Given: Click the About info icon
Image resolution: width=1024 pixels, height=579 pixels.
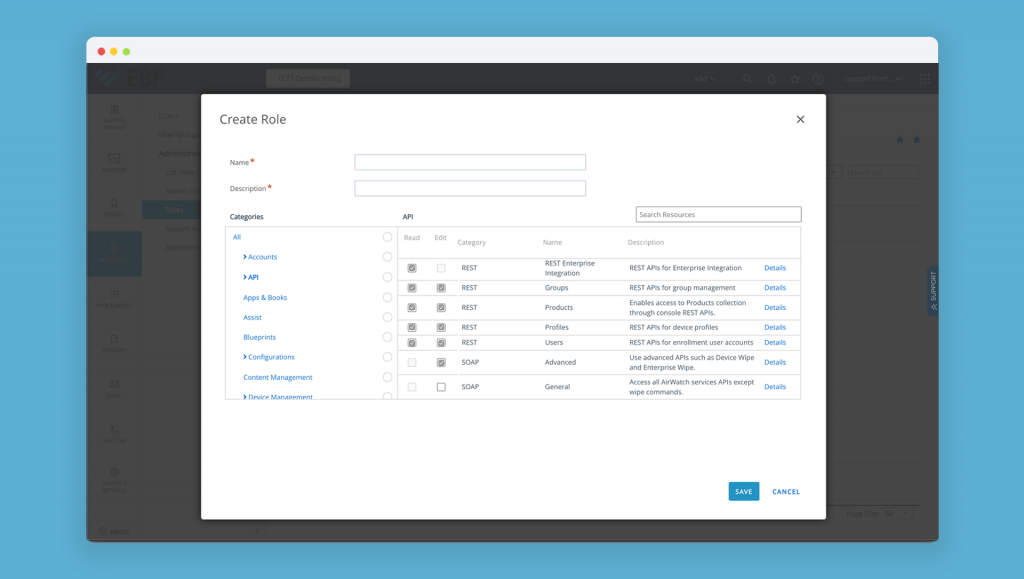Looking at the screenshot, I should coord(103,531).
